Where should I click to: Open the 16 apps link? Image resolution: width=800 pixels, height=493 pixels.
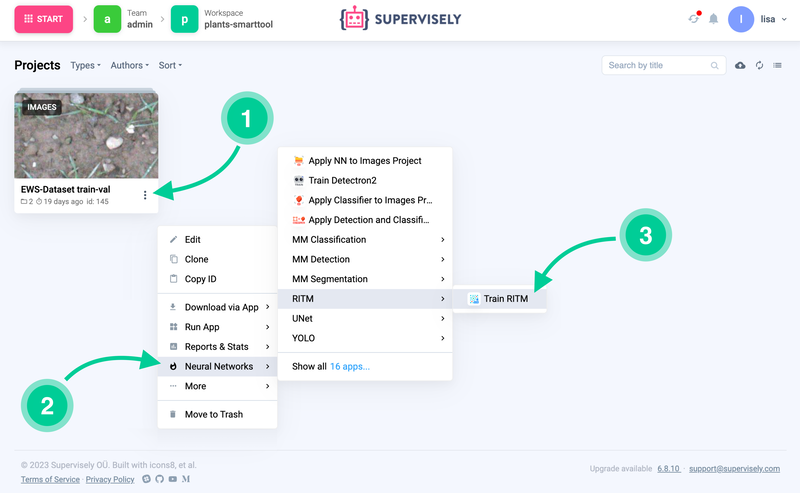pos(350,366)
